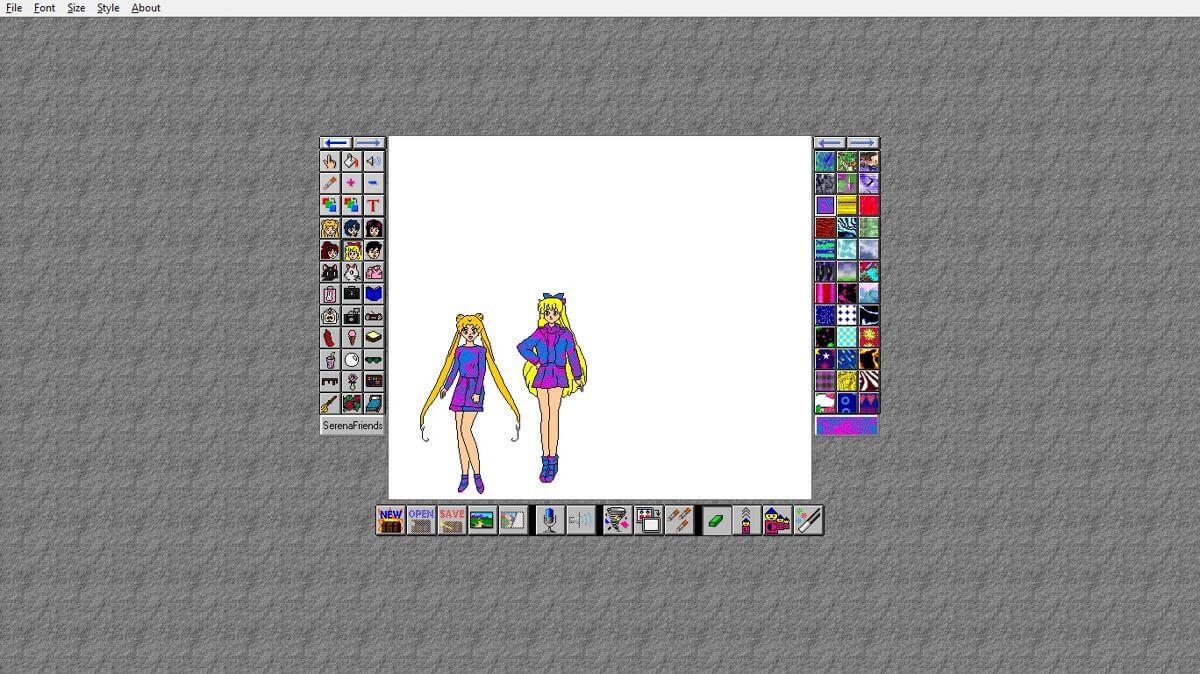Choose the pink ice cream cone stamp

(351, 337)
